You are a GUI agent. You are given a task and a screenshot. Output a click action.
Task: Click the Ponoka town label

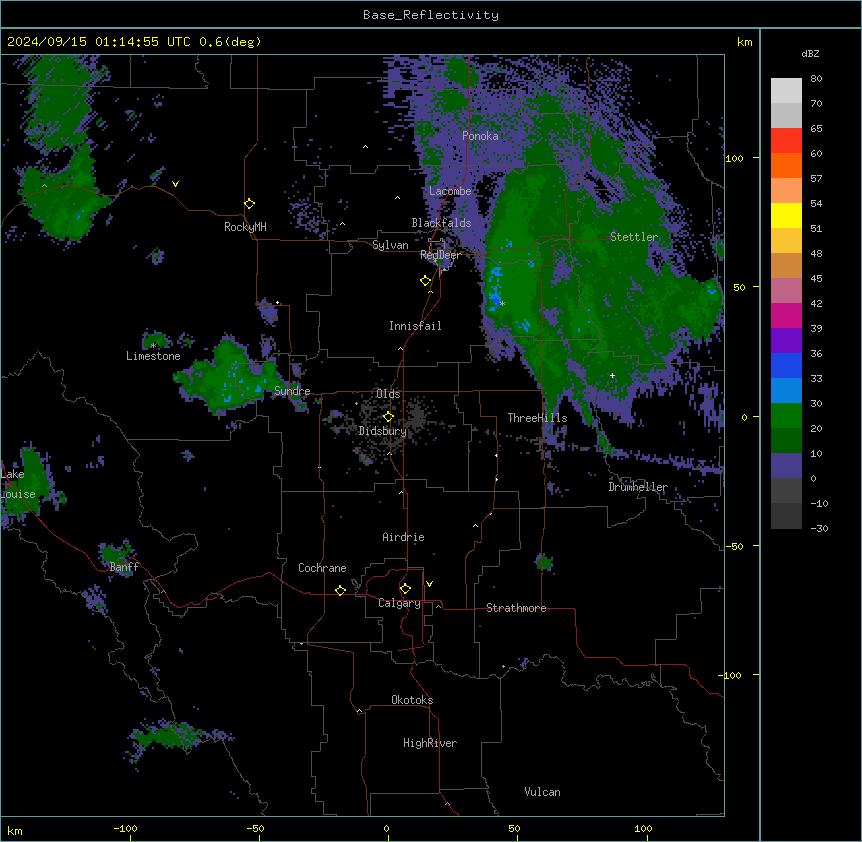480,136
